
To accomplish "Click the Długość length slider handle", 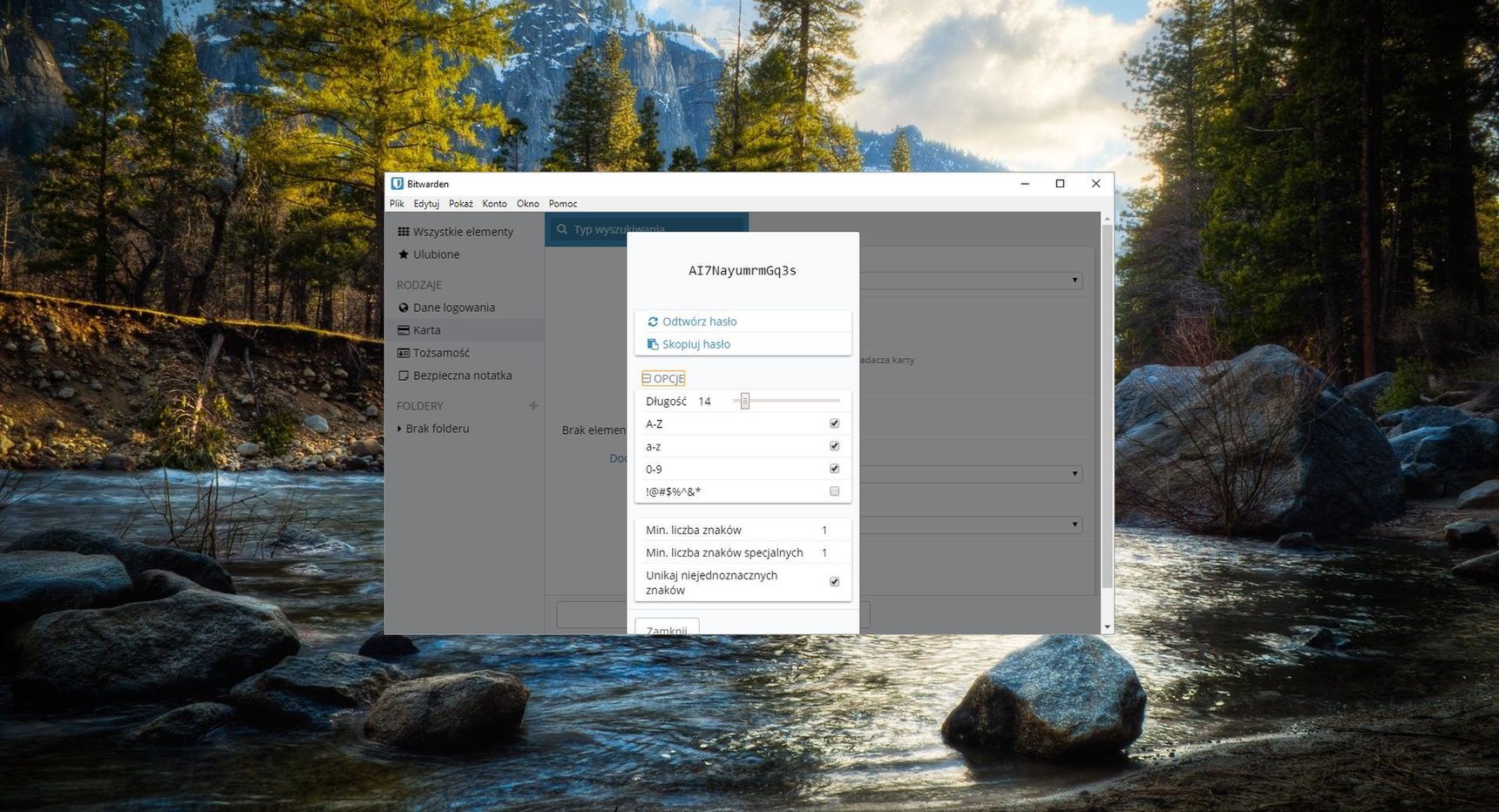I will point(745,401).
